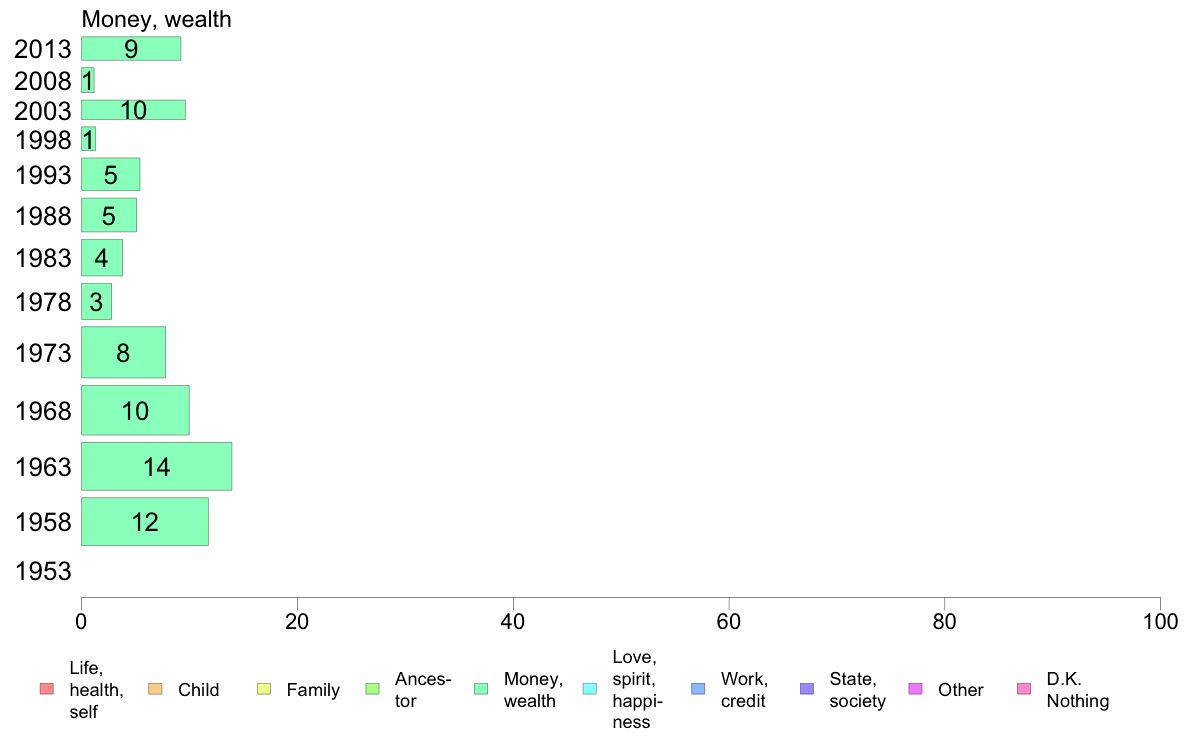Click the D.K. Nothing legend swatch
Screen dimensions: 1188x736
(1024, 689)
